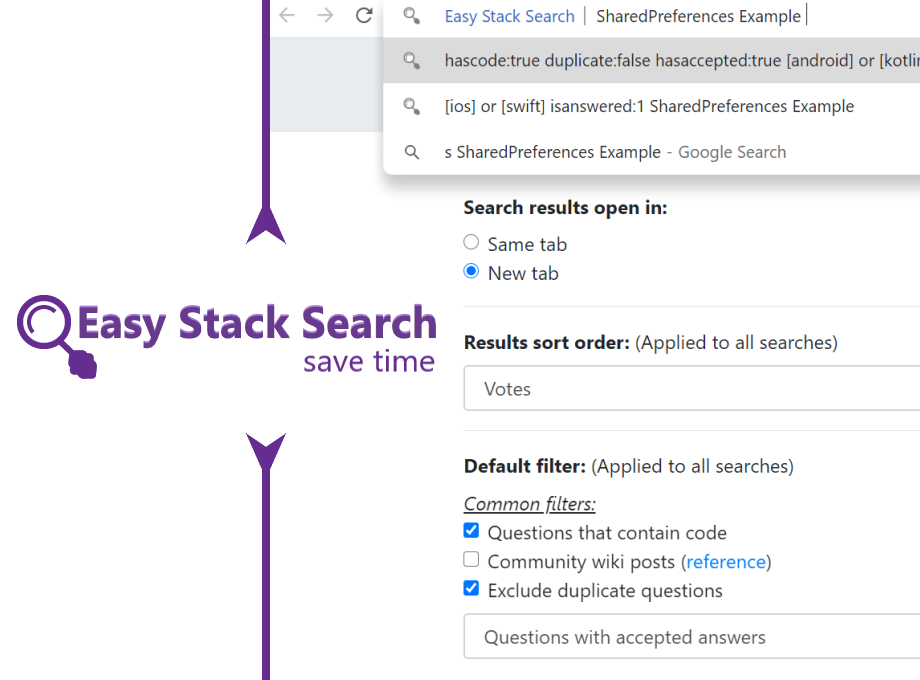Open the reference link
The image size is (920, 680).
726,562
